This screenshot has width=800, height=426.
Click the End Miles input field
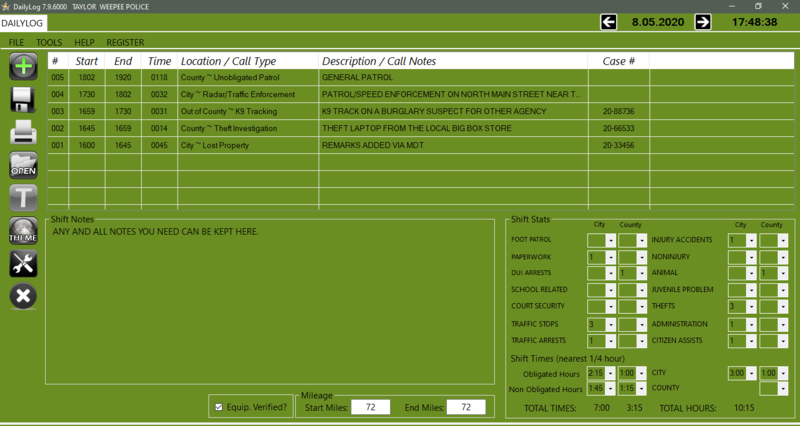coord(466,407)
